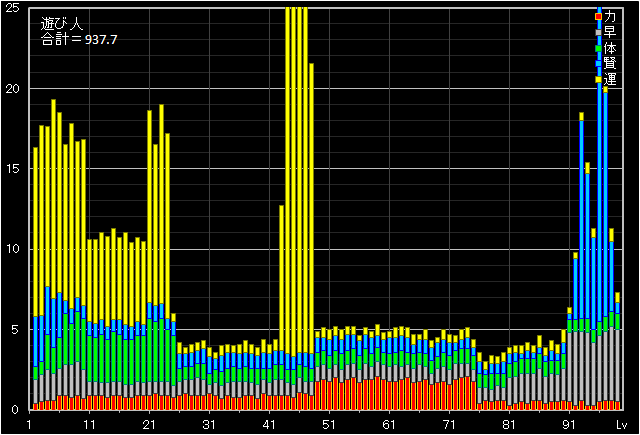Select the 早 legend label
Image resolution: width=640 pixels, height=435 pixels.
point(610,32)
